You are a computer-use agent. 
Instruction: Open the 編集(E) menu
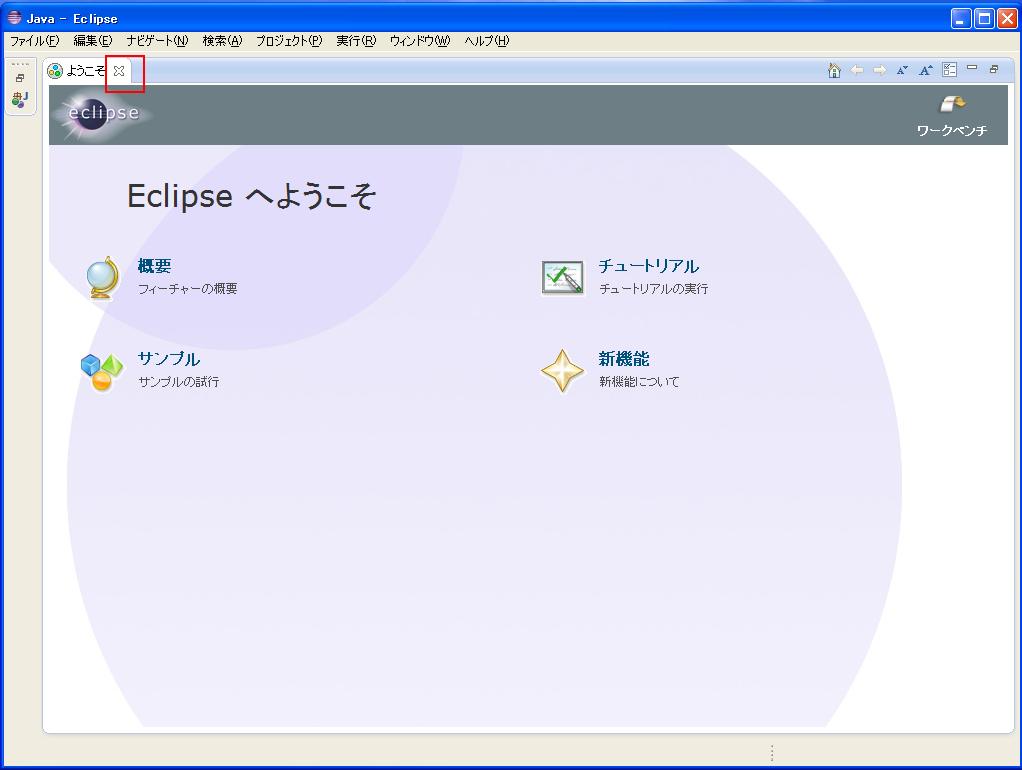pyautogui.click(x=93, y=41)
